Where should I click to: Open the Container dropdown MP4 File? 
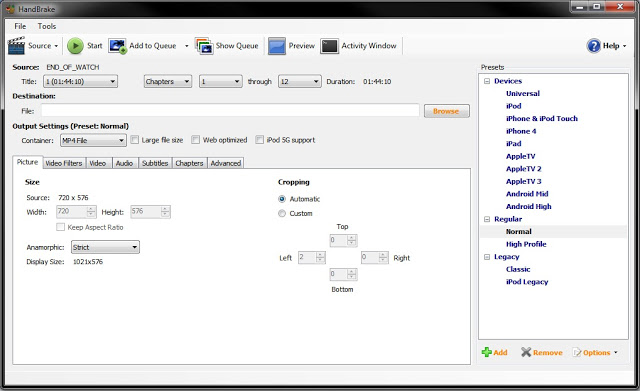tap(93, 140)
